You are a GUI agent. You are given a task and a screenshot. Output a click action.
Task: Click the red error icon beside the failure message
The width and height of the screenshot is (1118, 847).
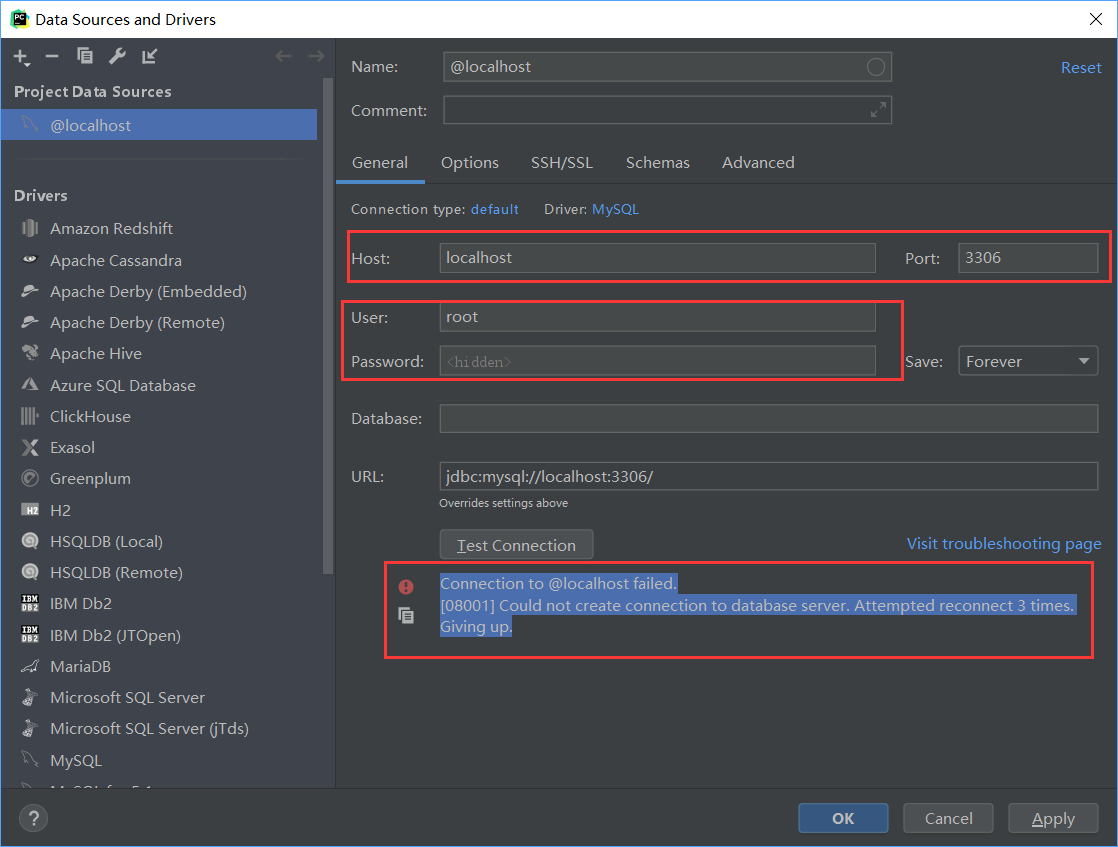(406, 588)
